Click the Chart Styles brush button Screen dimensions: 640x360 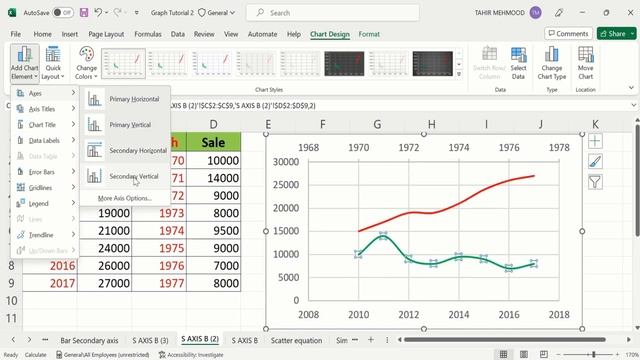[595, 162]
